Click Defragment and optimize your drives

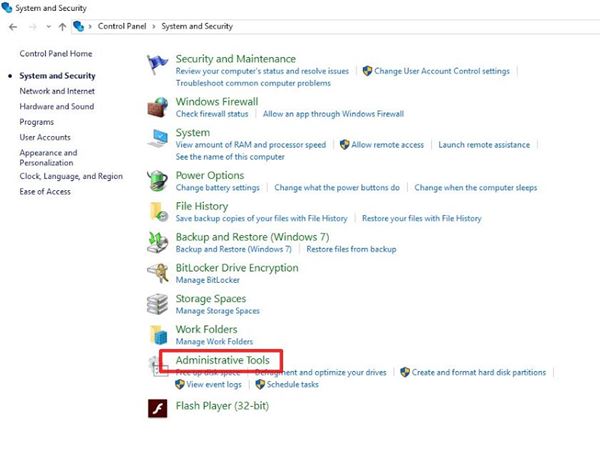(321, 372)
